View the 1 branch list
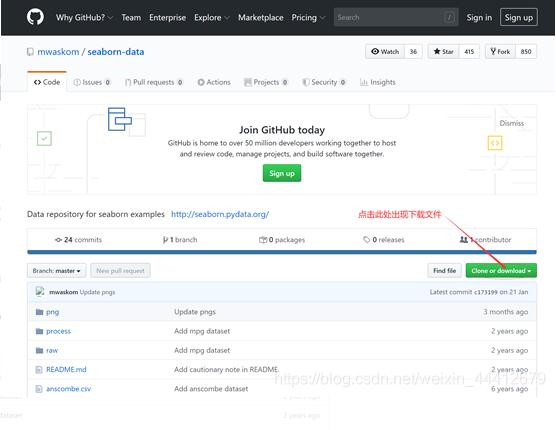Image resolution: width=556 pixels, height=430 pixels. point(180,240)
